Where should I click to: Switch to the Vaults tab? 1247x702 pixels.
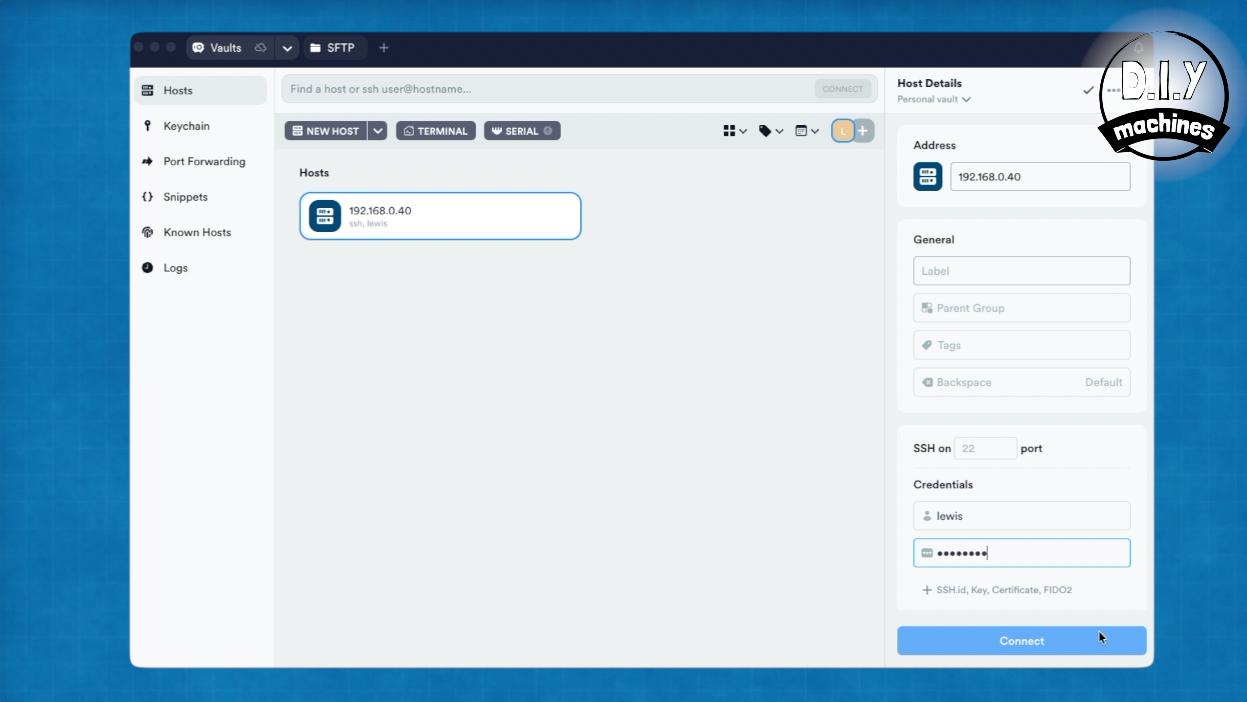[217, 48]
